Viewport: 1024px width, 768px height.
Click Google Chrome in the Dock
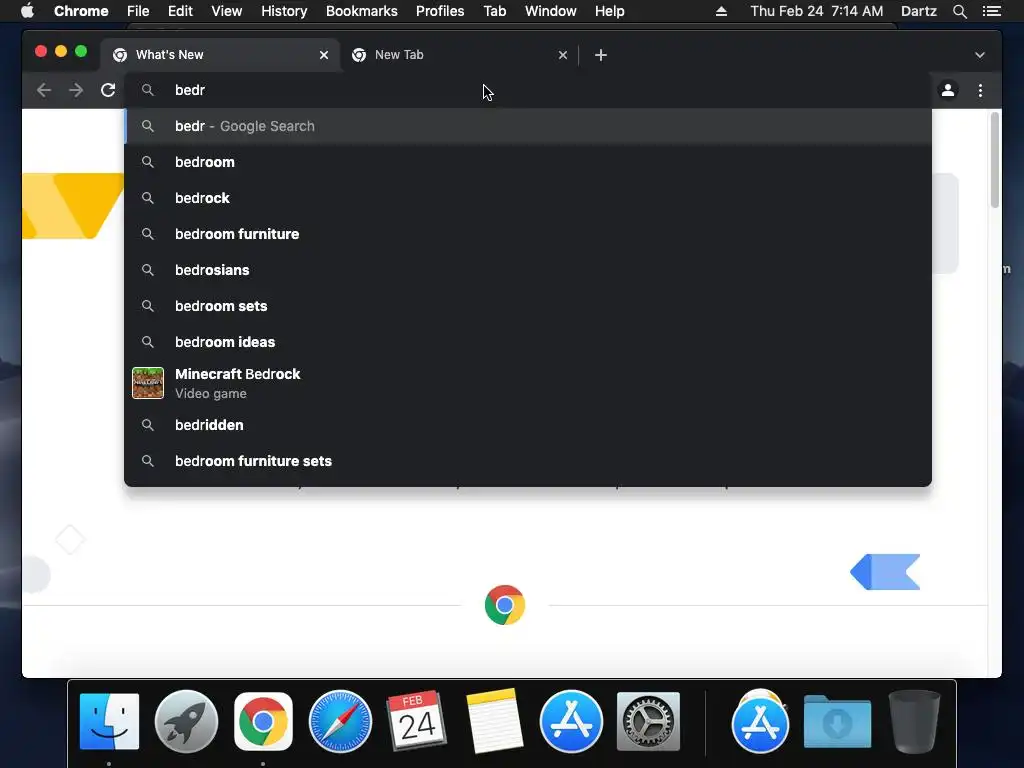[x=263, y=722]
